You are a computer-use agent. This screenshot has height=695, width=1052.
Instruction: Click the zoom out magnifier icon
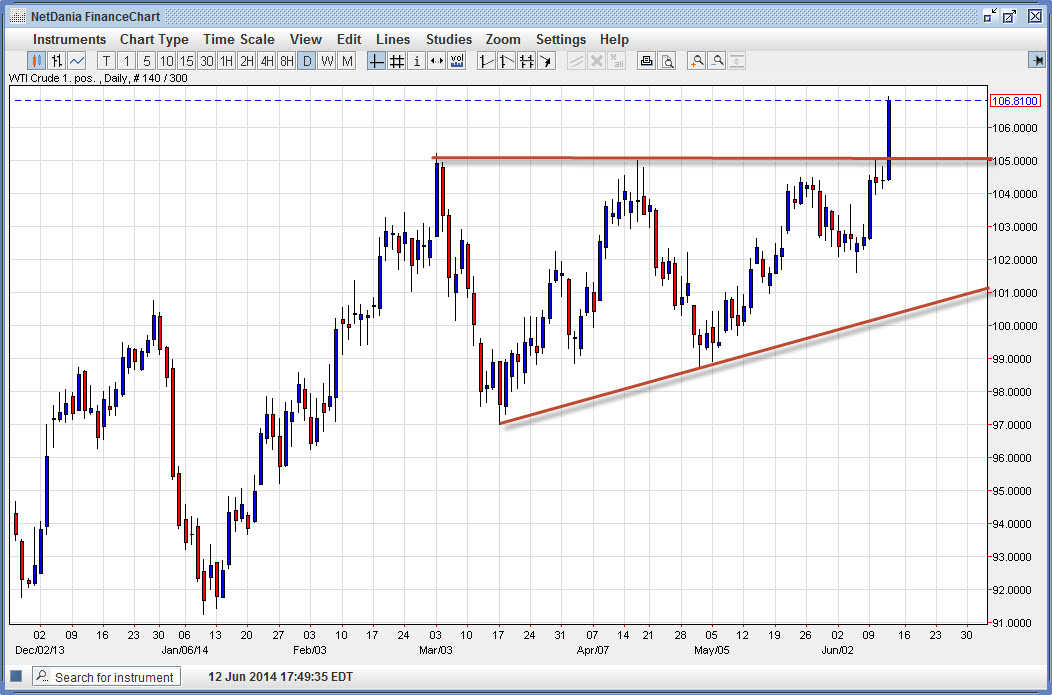tap(717, 61)
